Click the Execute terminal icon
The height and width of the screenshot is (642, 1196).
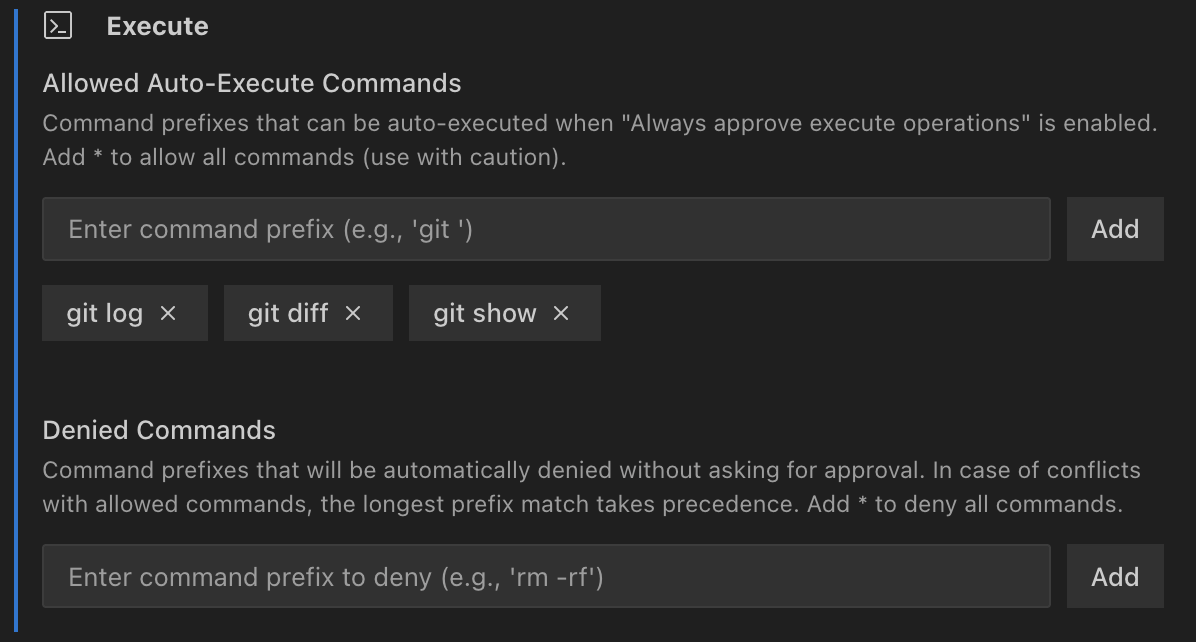click(59, 26)
